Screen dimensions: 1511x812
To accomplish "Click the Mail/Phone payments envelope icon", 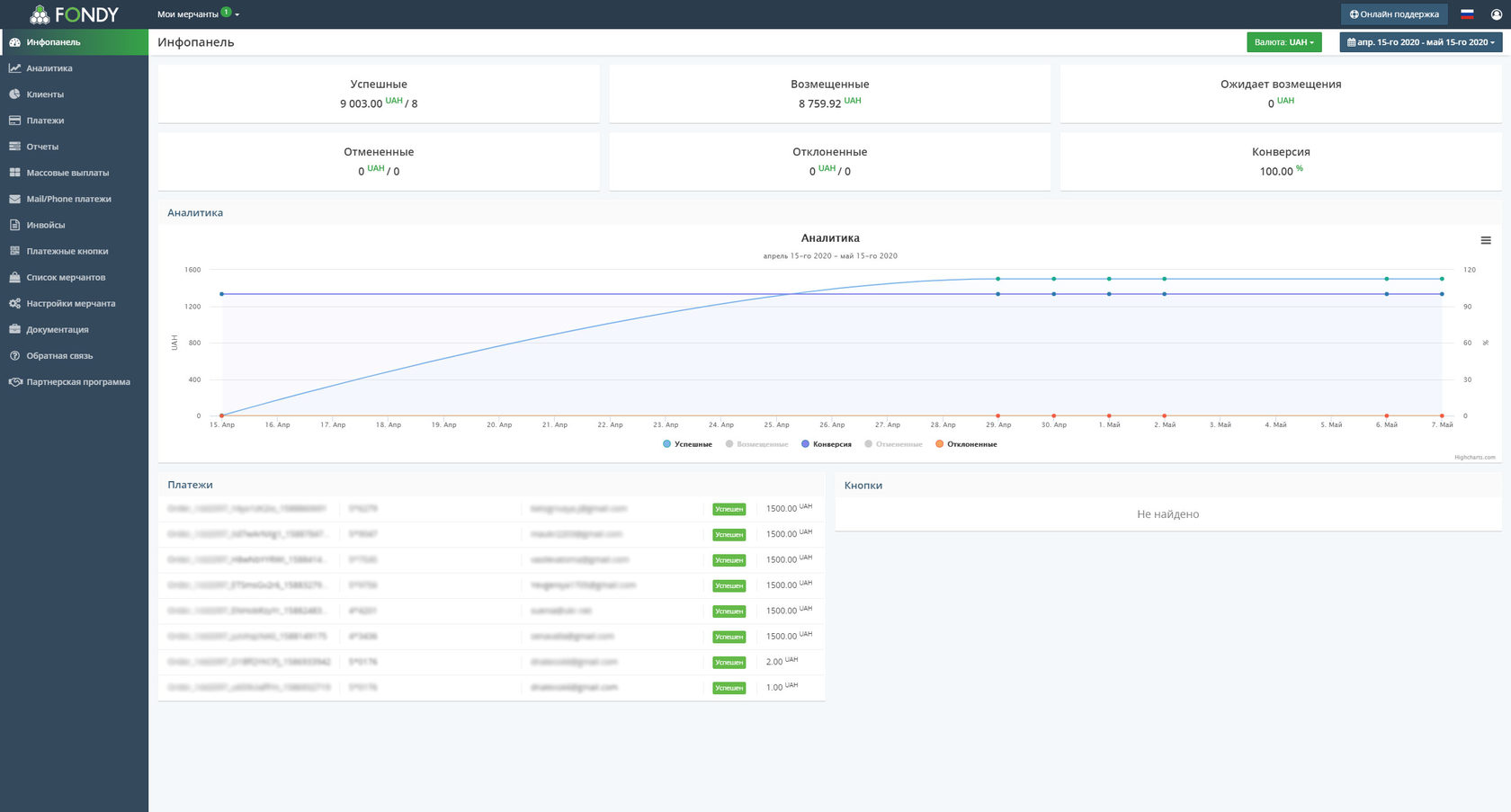I will coord(14,199).
